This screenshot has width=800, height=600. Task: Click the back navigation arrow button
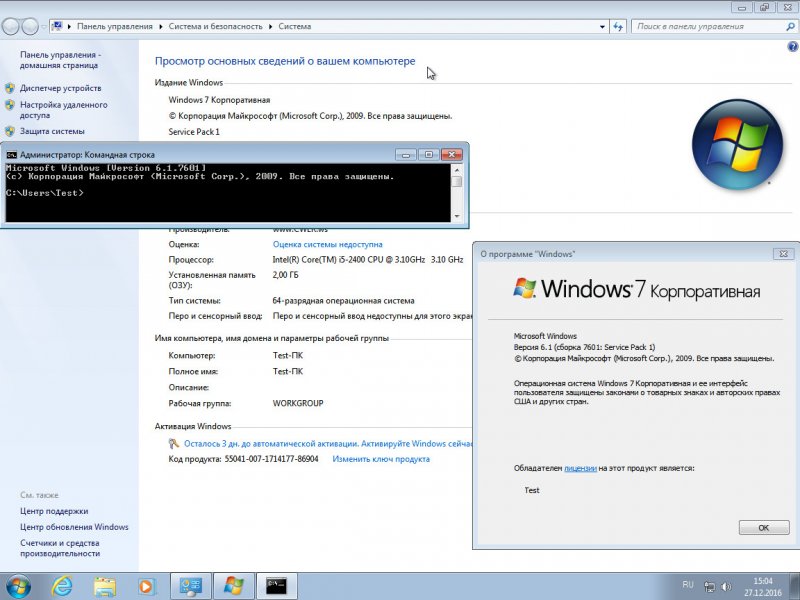tap(10, 26)
